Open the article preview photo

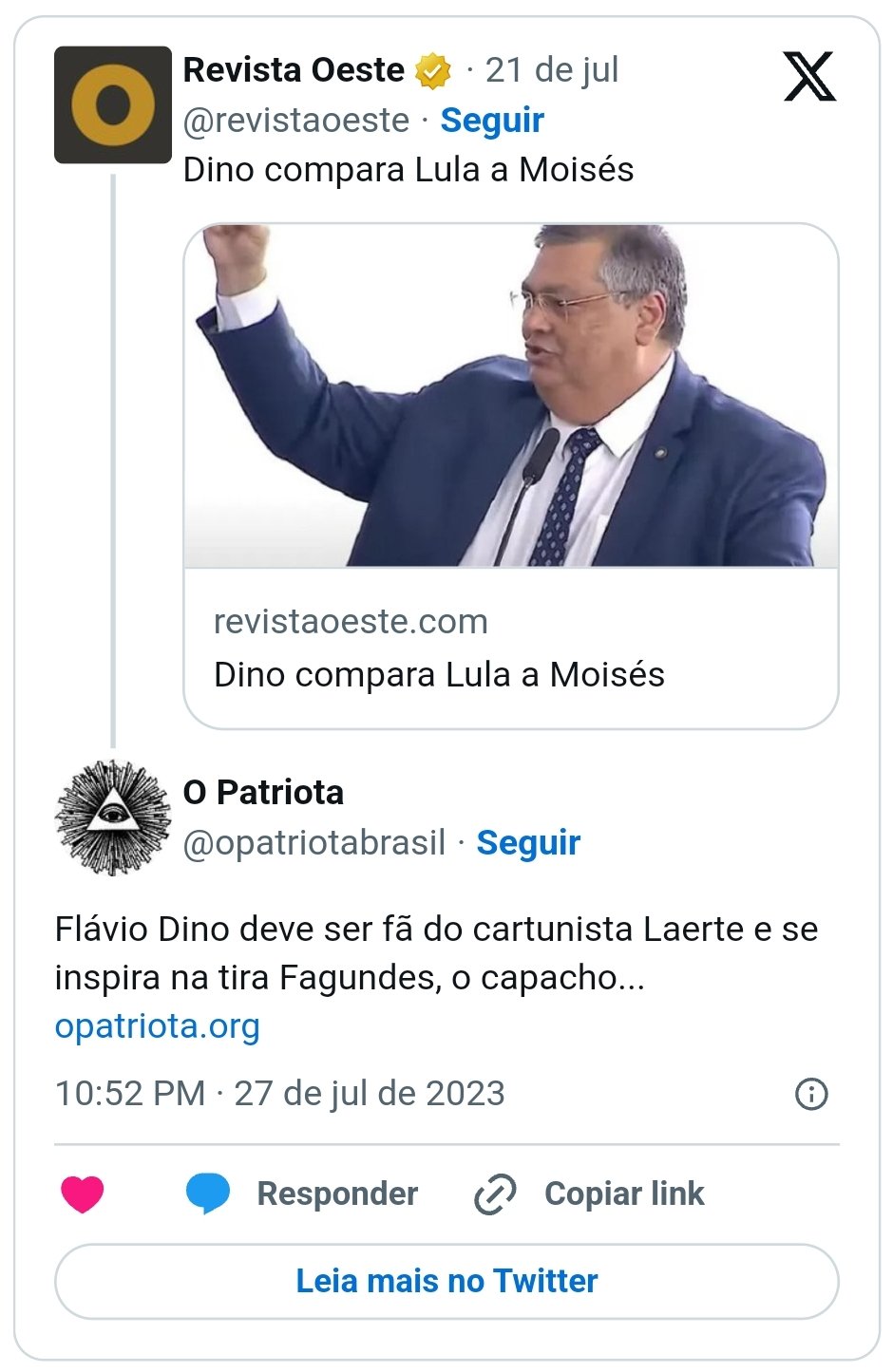[511, 395]
